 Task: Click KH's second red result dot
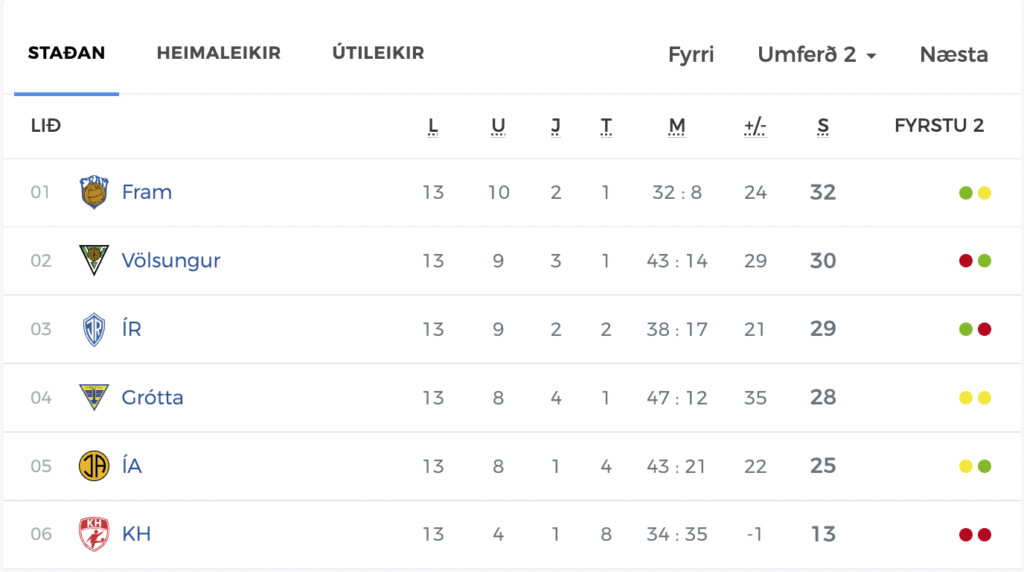985,535
